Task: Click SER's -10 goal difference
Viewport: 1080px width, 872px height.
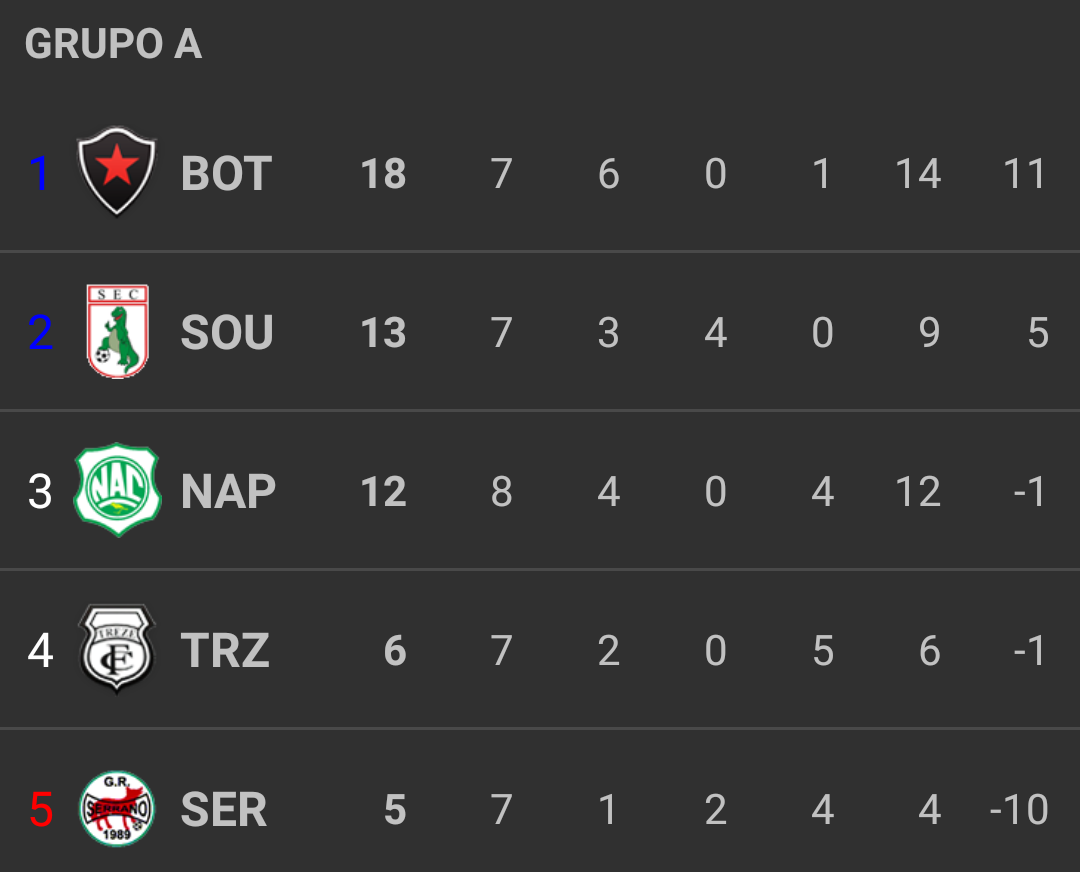Action: 1019,809
